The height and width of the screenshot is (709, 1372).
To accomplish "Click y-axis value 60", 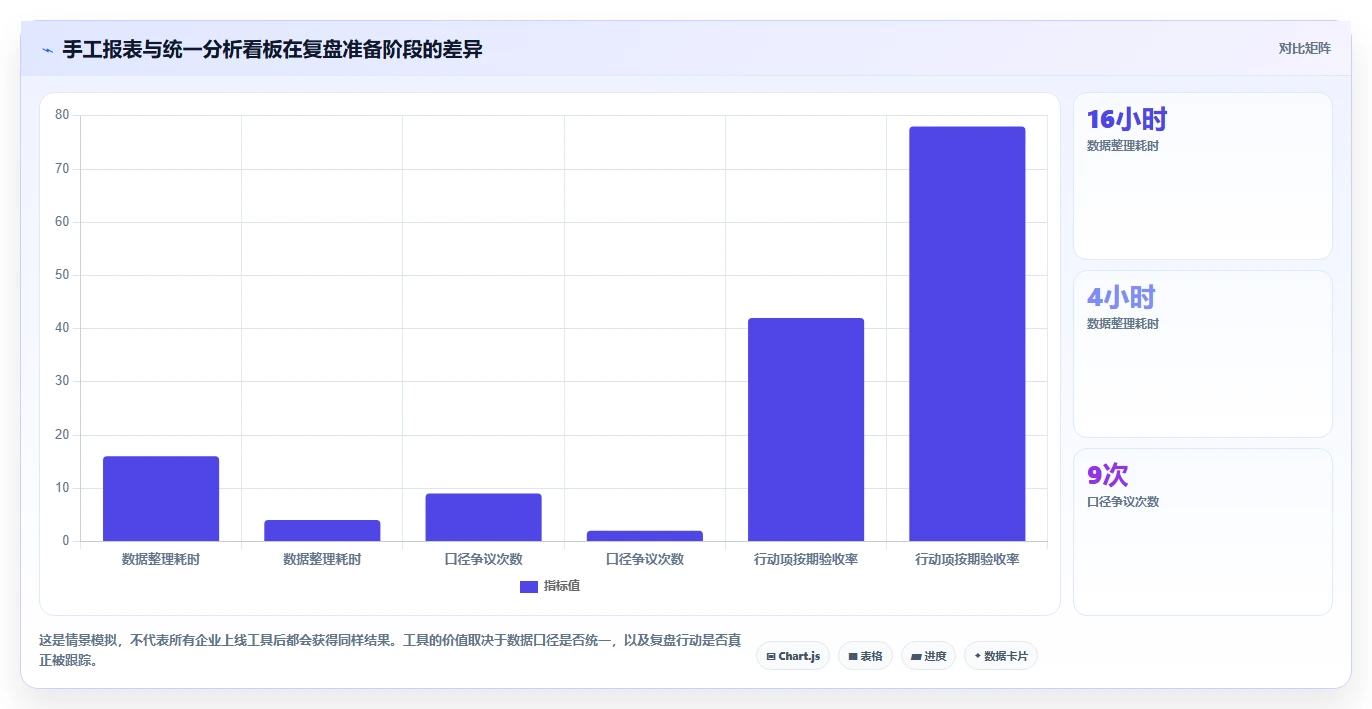I will tap(62, 222).
